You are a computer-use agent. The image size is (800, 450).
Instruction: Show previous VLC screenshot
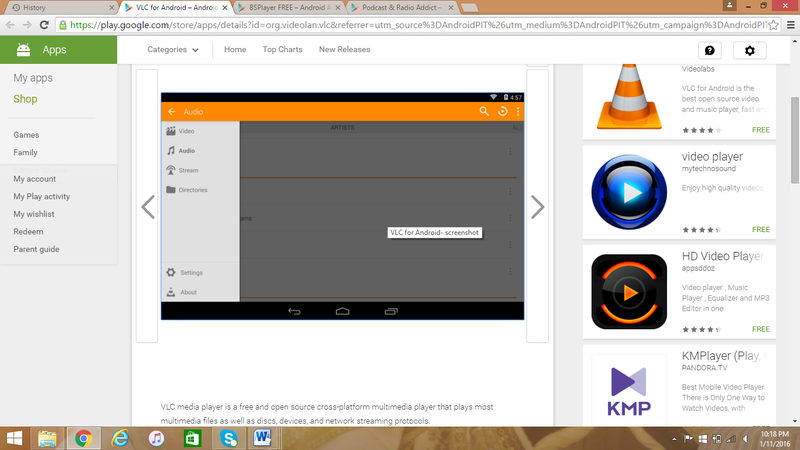coord(147,207)
